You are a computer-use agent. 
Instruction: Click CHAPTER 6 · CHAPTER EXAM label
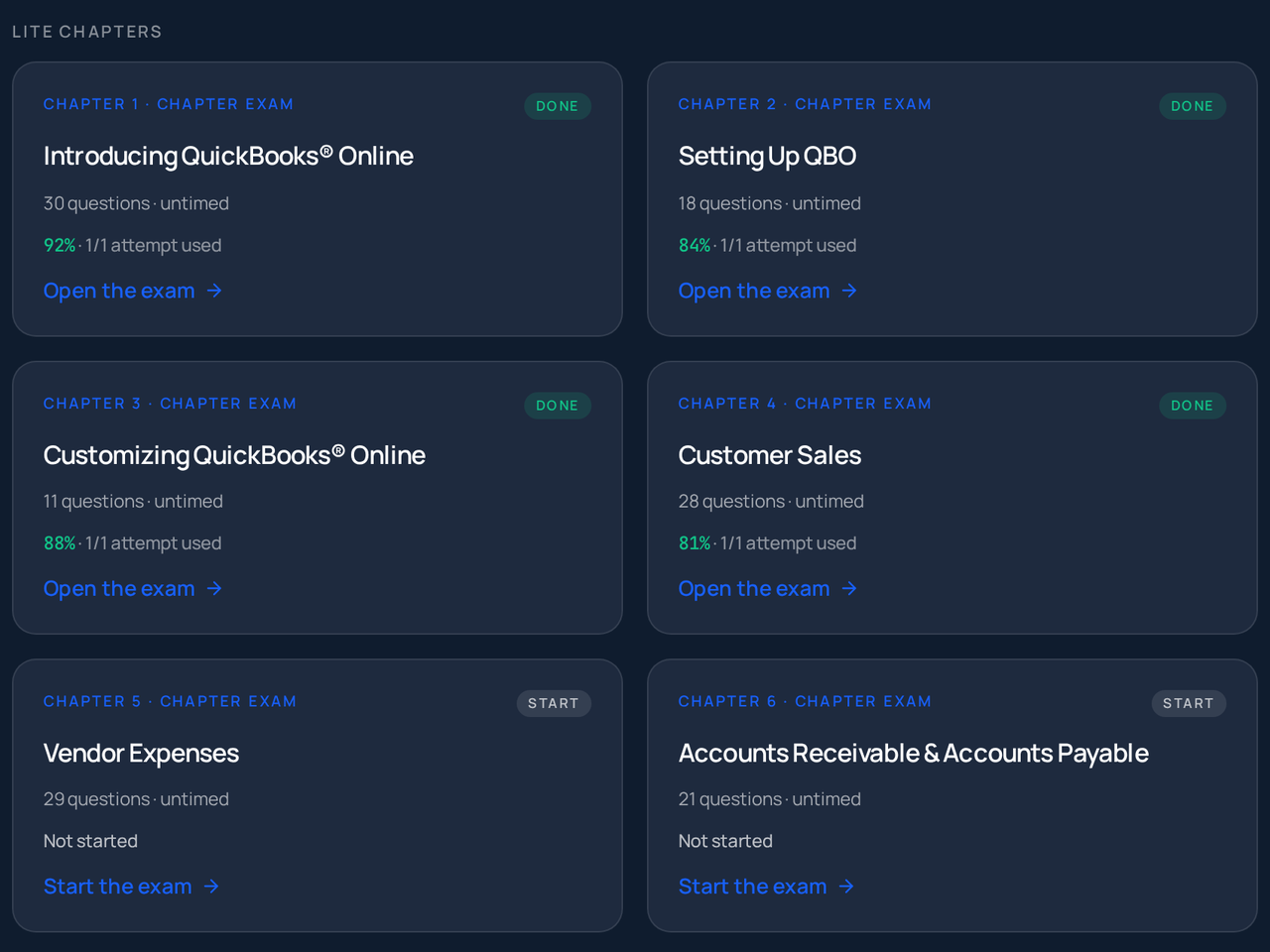click(805, 701)
